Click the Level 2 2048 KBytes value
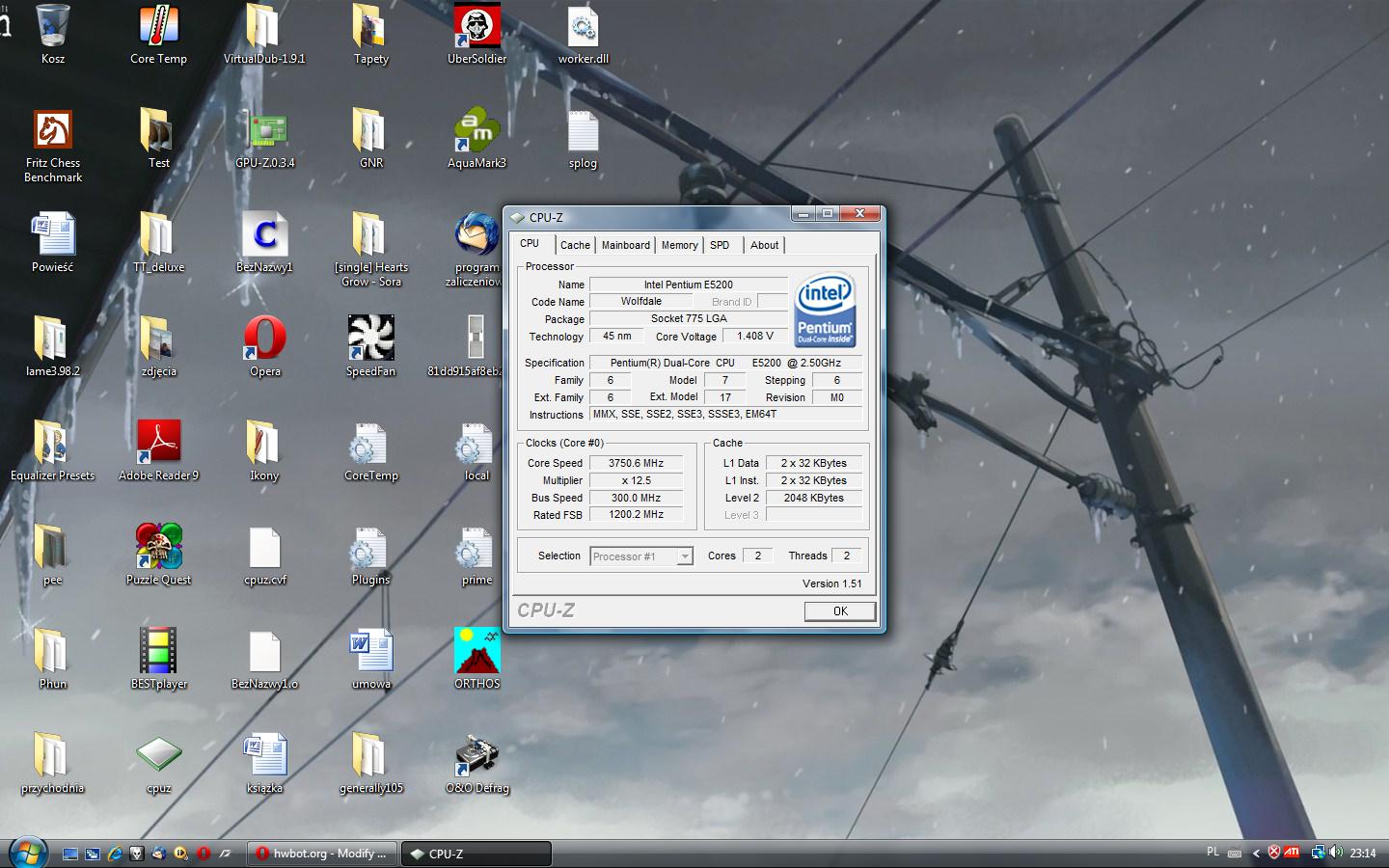The width and height of the screenshot is (1389, 868). point(814,498)
